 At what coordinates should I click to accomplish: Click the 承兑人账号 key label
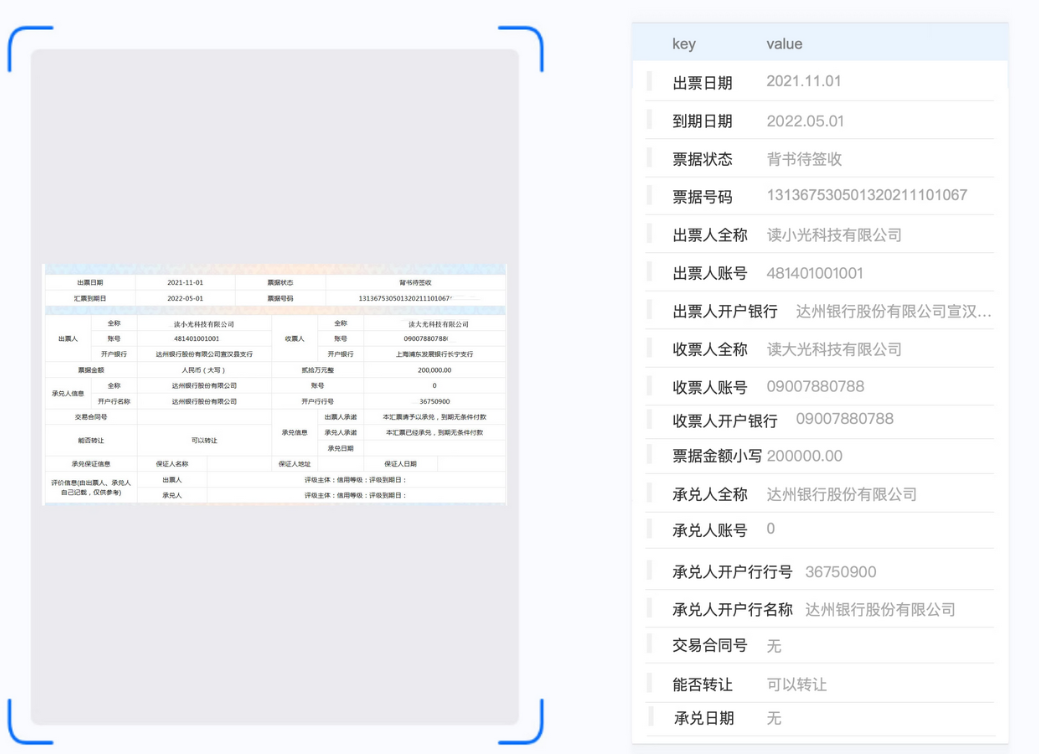(x=710, y=530)
